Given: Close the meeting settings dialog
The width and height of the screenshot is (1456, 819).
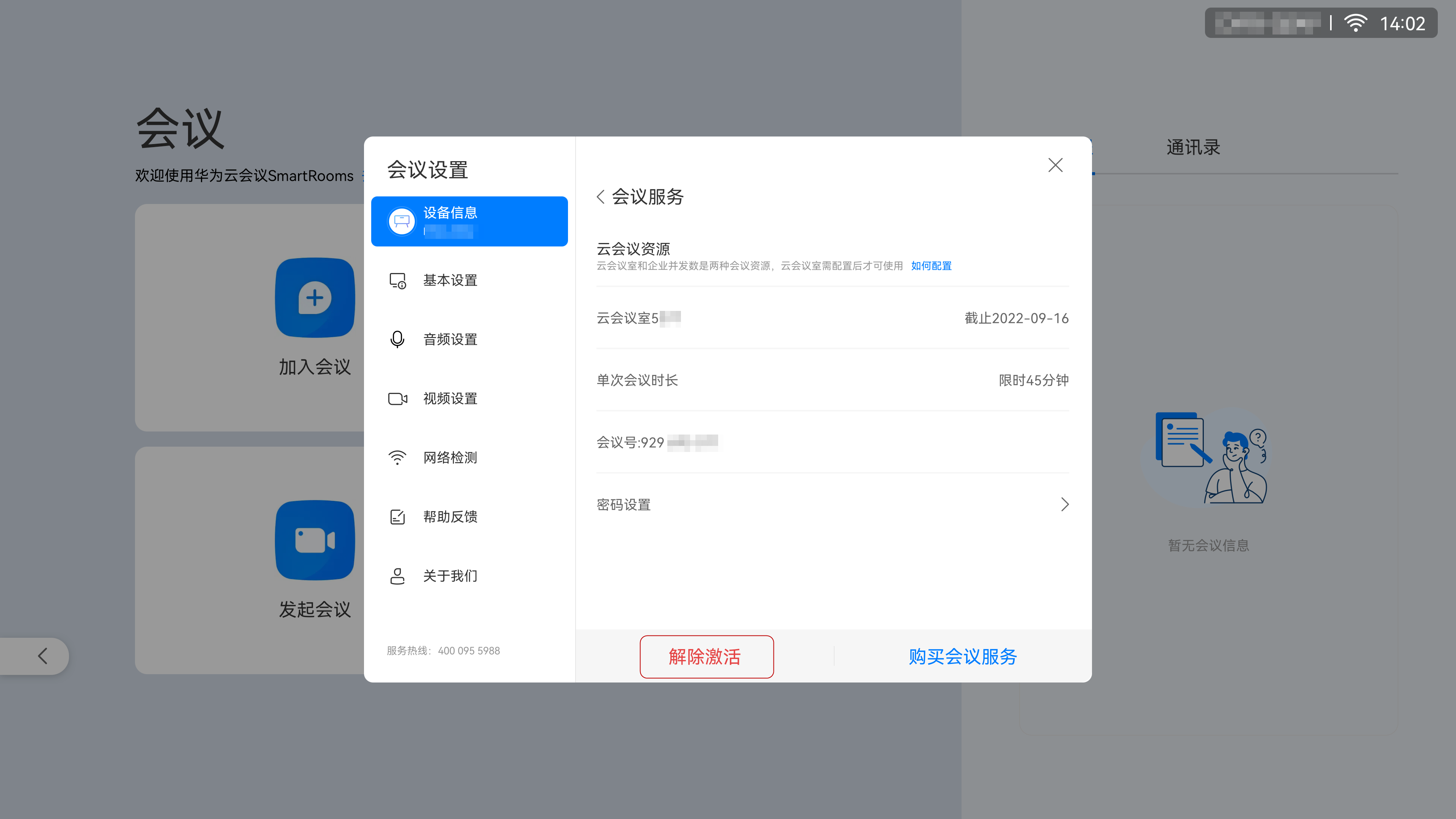Looking at the screenshot, I should (1055, 165).
